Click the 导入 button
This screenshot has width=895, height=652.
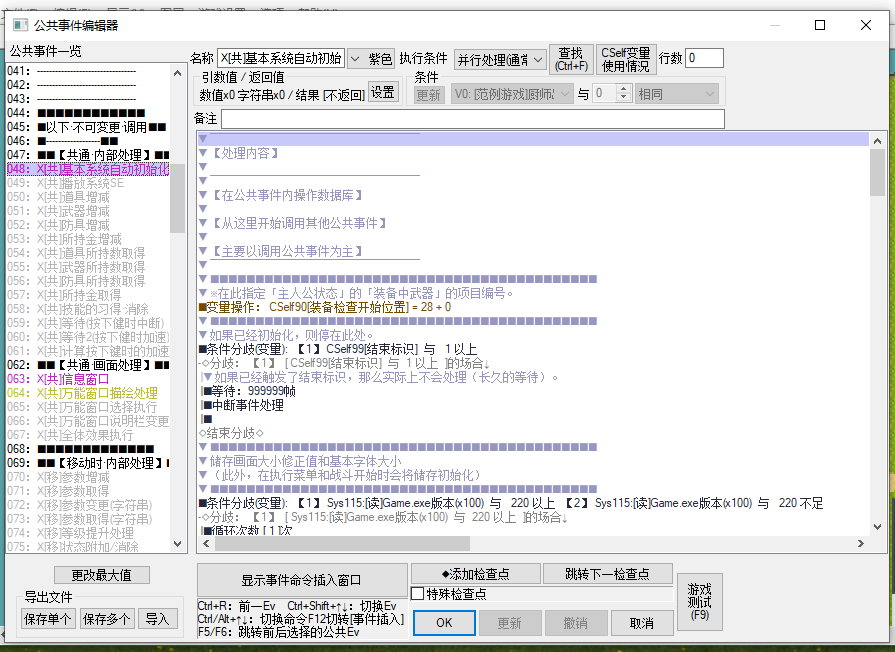pos(157,619)
